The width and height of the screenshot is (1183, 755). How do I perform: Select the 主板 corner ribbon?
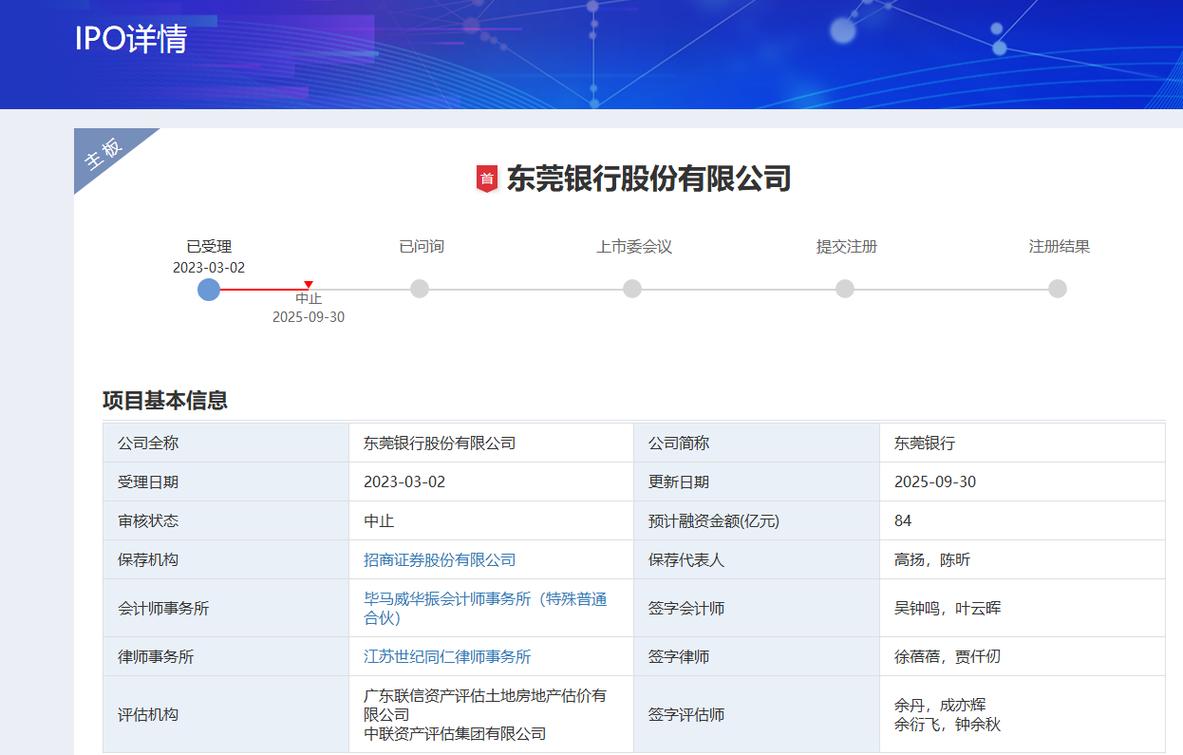103,155
